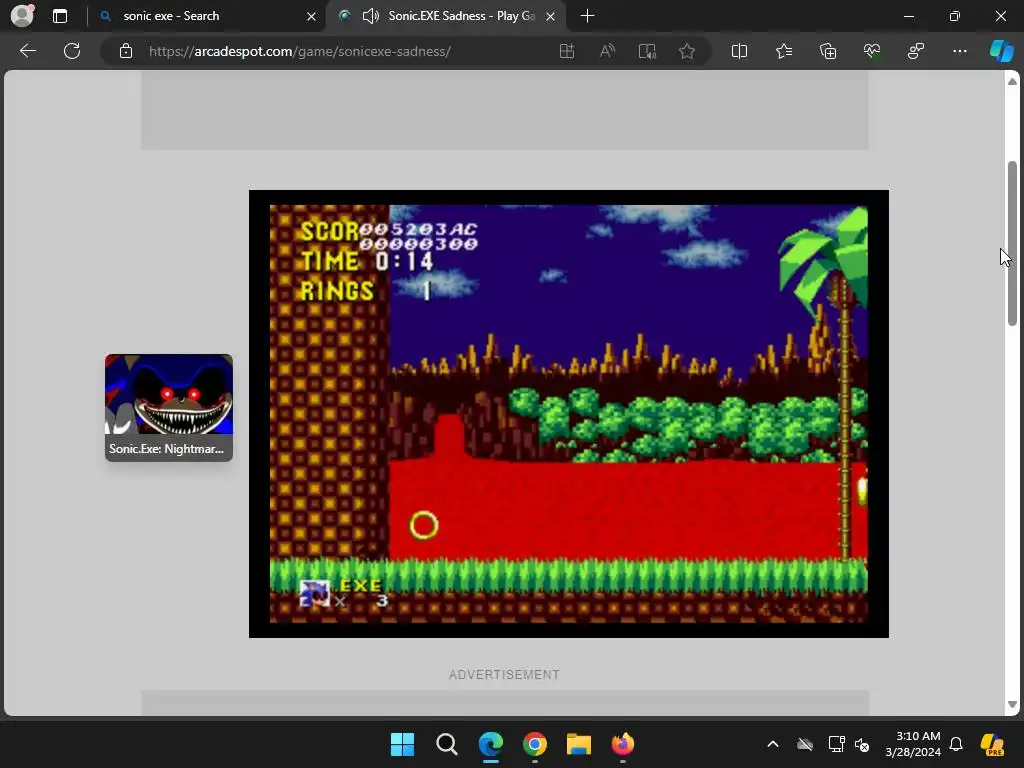Viewport: 1024px width, 768px height.
Task: Click inside the Sonic.EXE game screen
Action: [568, 413]
